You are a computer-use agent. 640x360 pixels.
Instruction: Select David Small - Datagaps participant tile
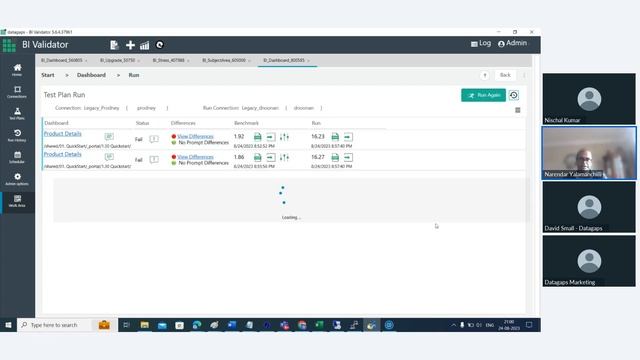click(589, 207)
